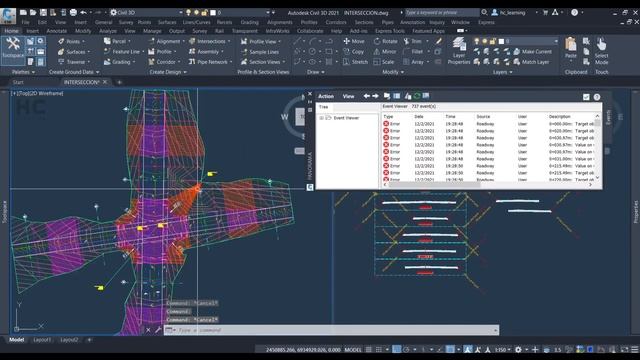Click the Profile View tool
Image resolution: width=640 pixels, height=360 pixels.
tap(260, 42)
